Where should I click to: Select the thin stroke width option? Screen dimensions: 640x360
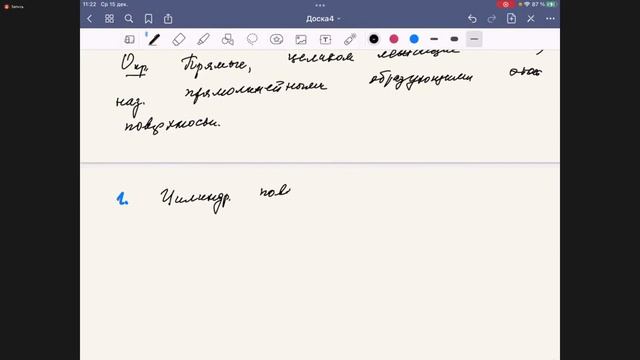pyautogui.click(x=474, y=39)
